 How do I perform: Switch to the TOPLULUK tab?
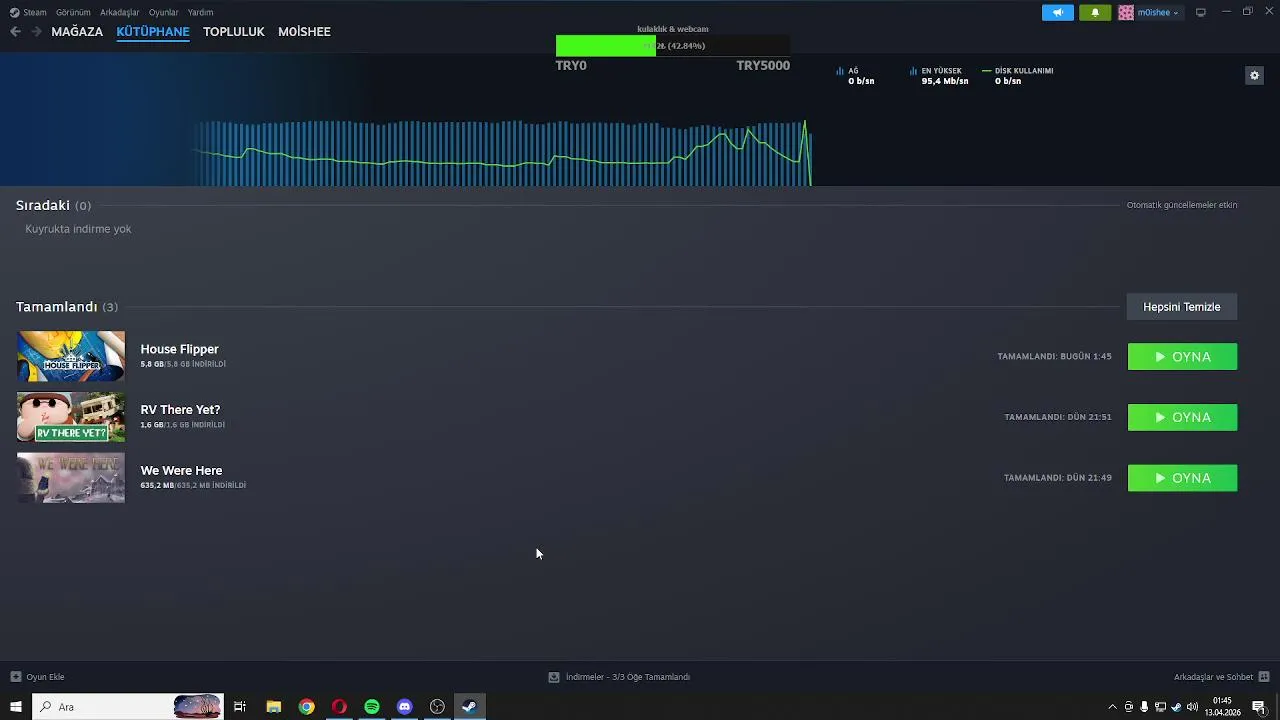(x=233, y=32)
